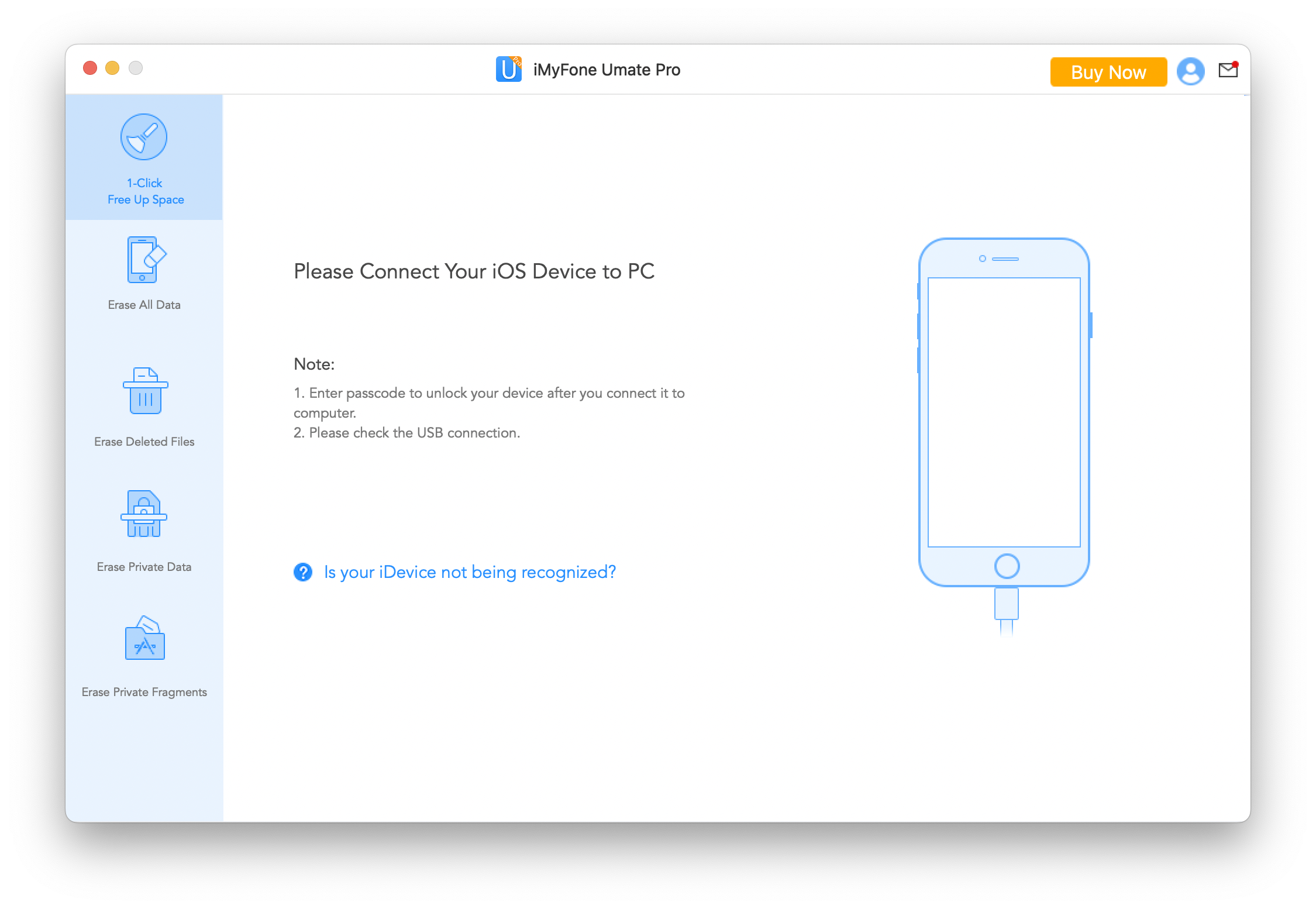The width and height of the screenshot is (1316, 909).
Task: Click the iPhone illustration graphic
Action: pos(1004,436)
